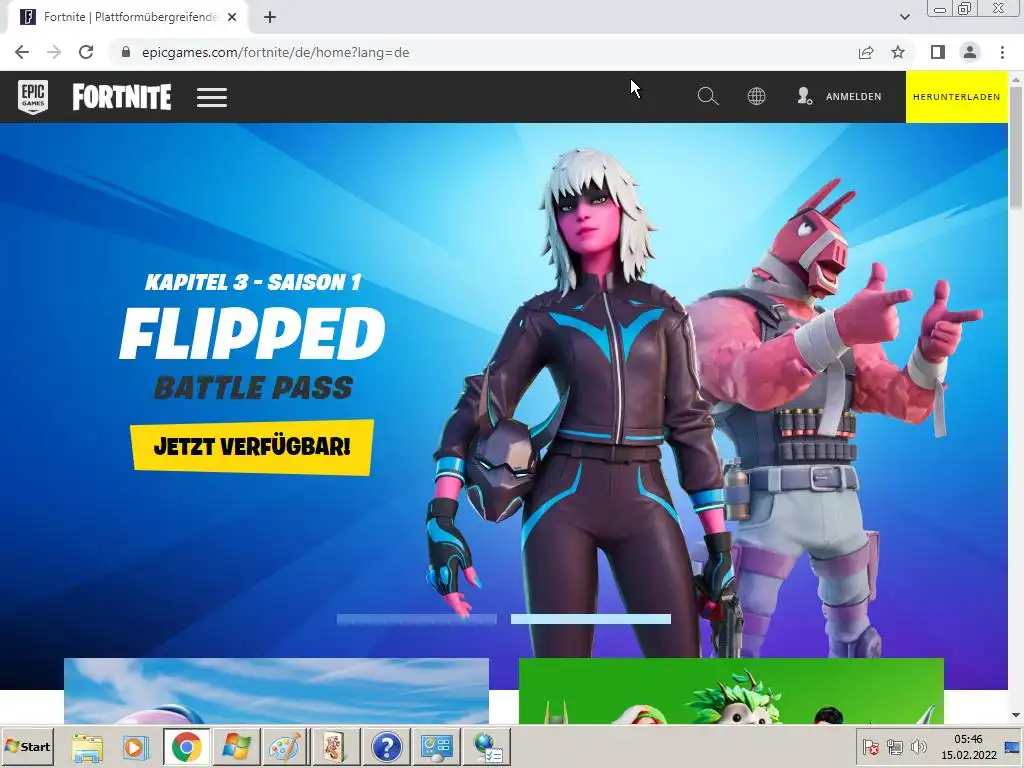Screen dimensions: 1024x768
Task: Click the Fortnite logo
Action: coord(121,97)
